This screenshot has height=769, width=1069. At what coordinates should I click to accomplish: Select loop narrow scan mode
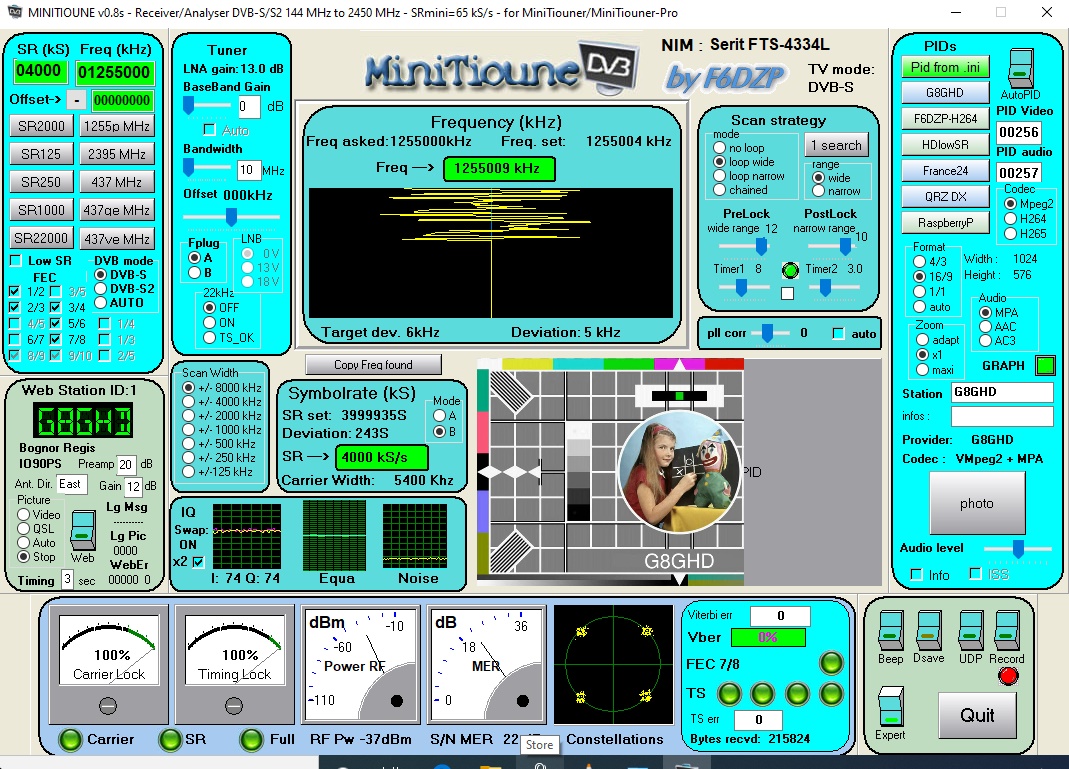coord(719,176)
